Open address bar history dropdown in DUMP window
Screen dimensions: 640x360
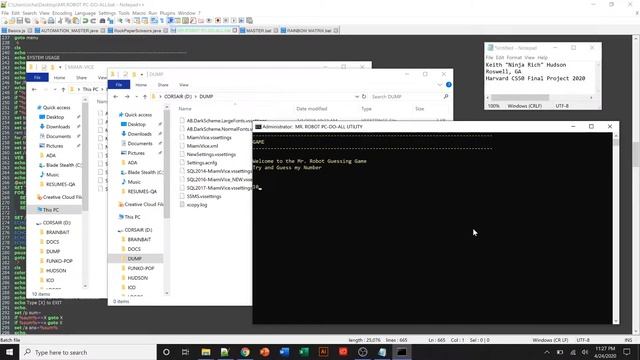[357, 97]
